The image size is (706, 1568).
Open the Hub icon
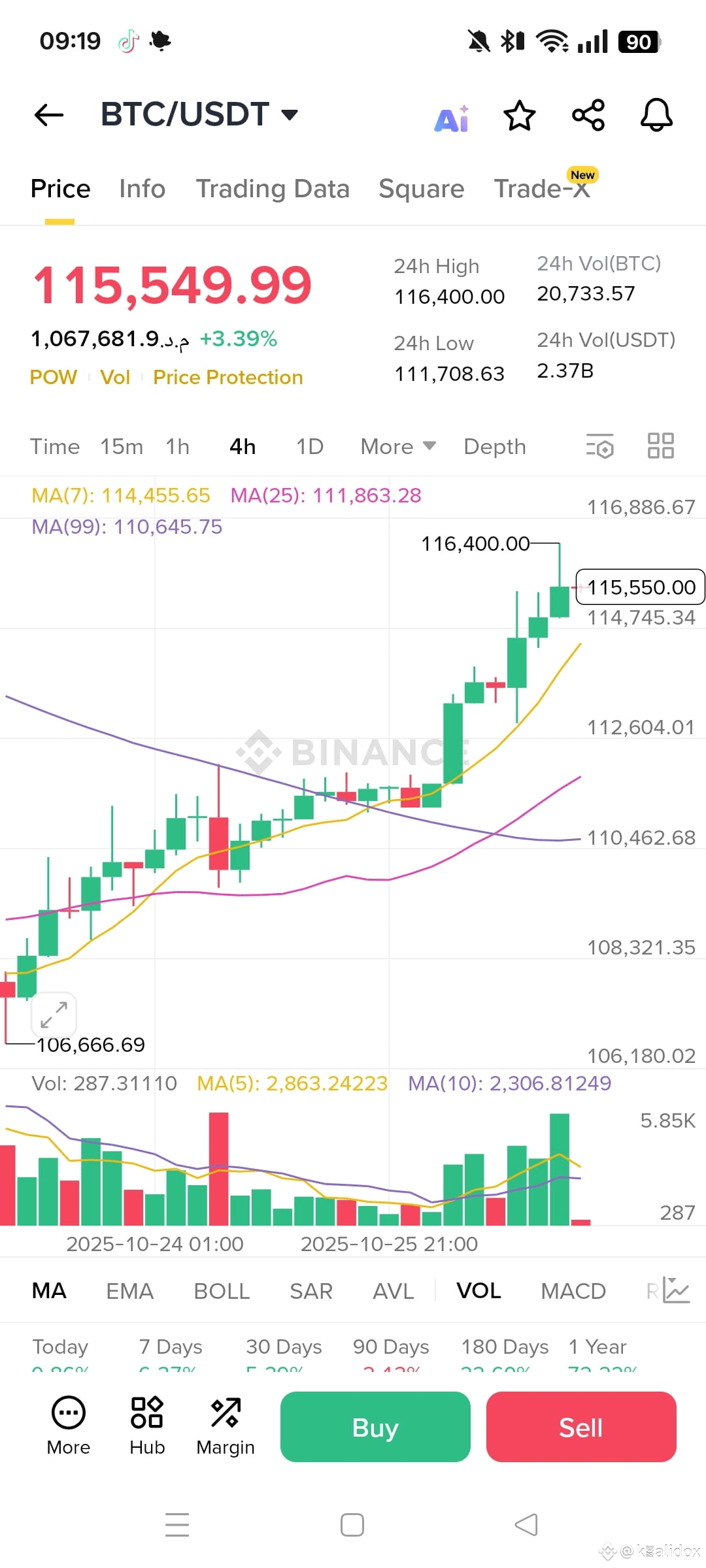coord(147,1427)
